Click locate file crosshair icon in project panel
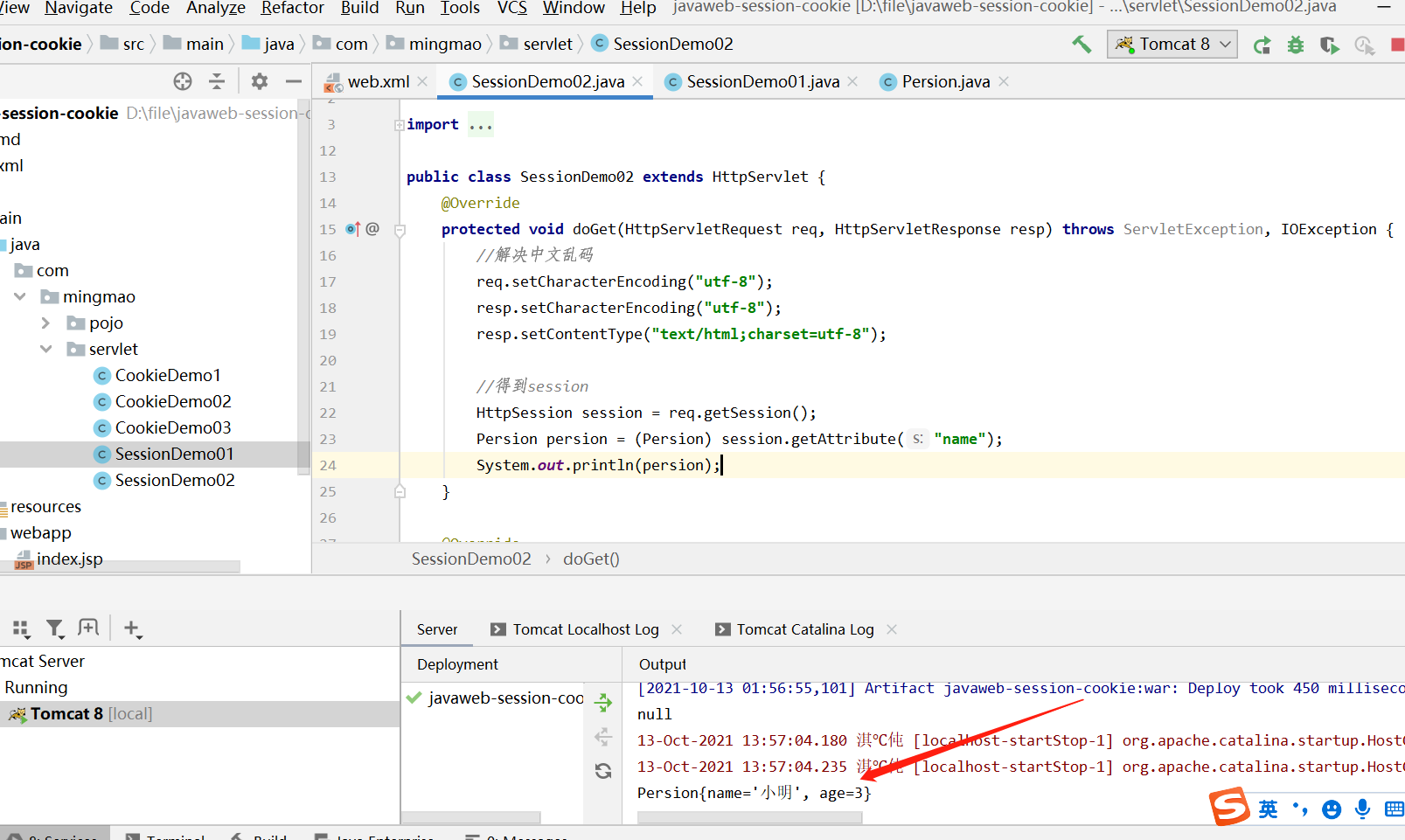 pos(183,81)
